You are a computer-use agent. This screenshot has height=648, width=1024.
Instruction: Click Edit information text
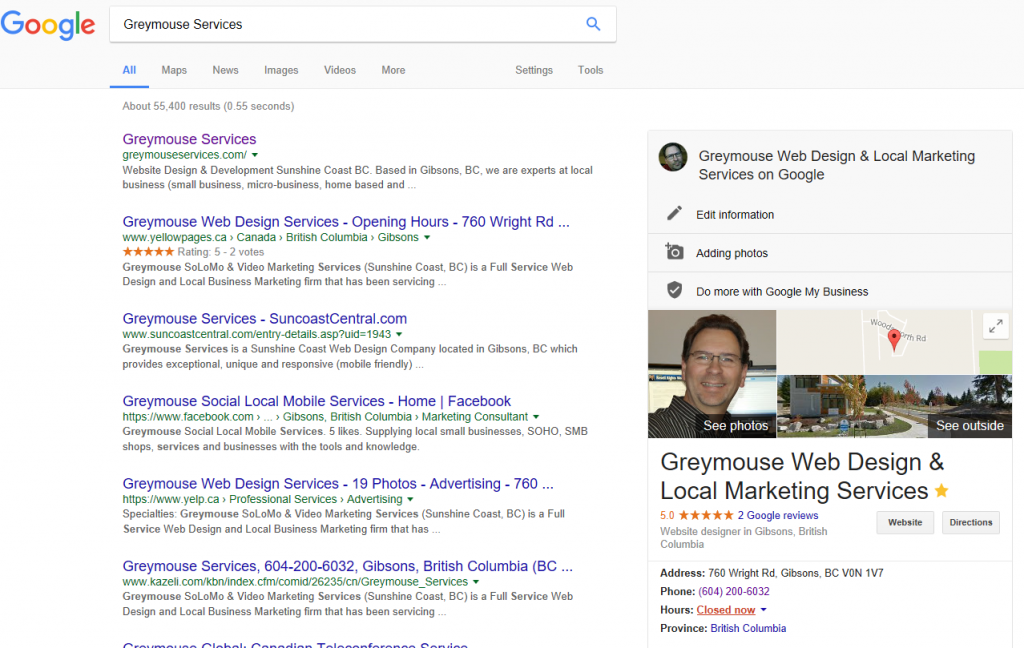click(735, 215)
